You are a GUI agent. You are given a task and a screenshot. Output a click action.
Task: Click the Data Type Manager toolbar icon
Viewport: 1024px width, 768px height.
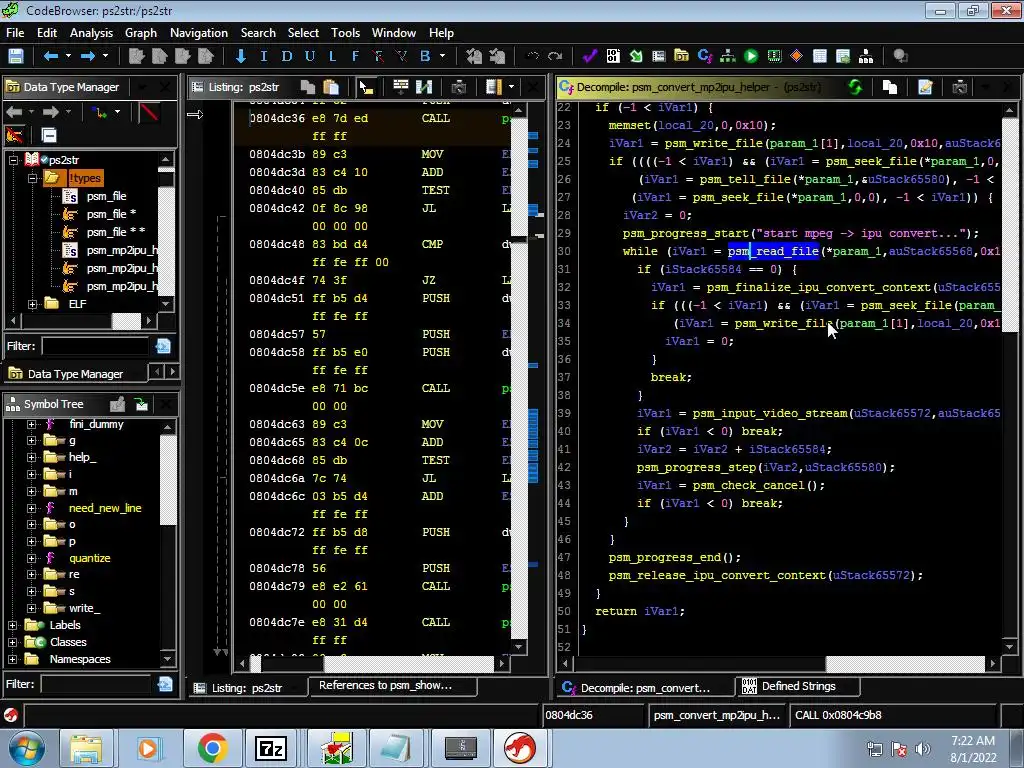pos(682,56)
